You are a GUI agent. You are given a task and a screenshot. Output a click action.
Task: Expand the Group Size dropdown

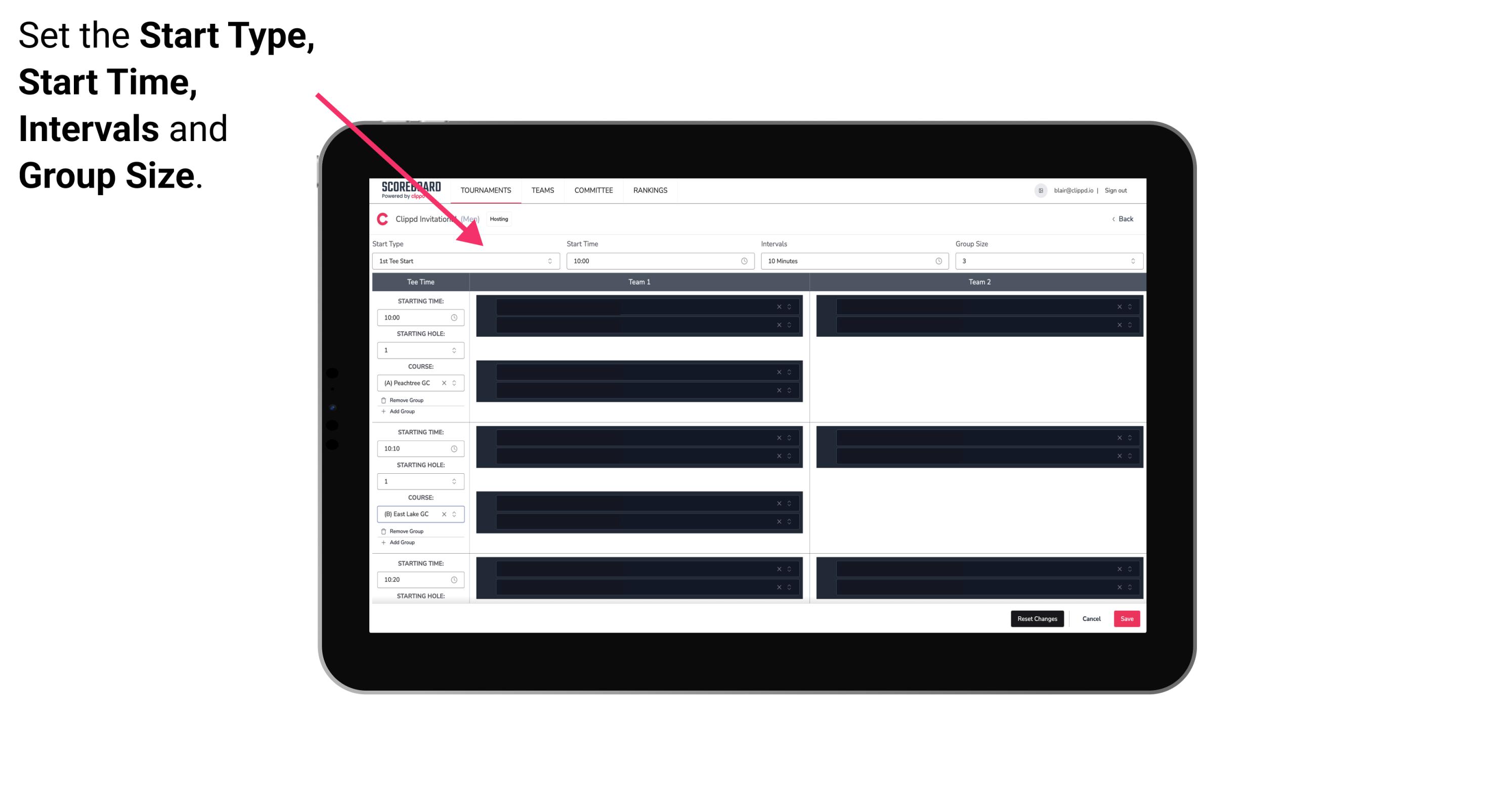point(1130,261)
